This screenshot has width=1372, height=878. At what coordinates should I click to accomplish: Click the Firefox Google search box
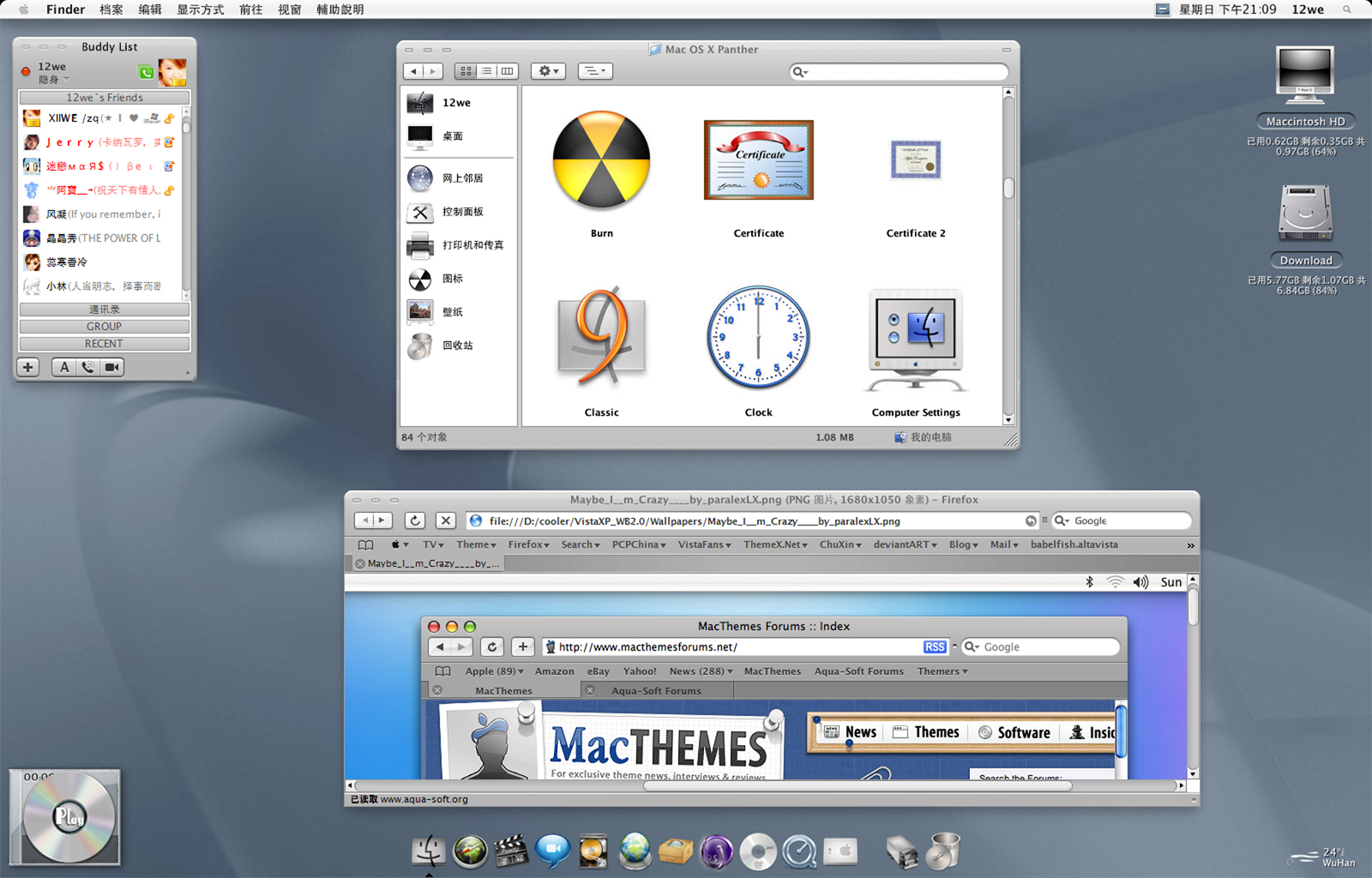pyautogui.click(x=1122, y=520)
